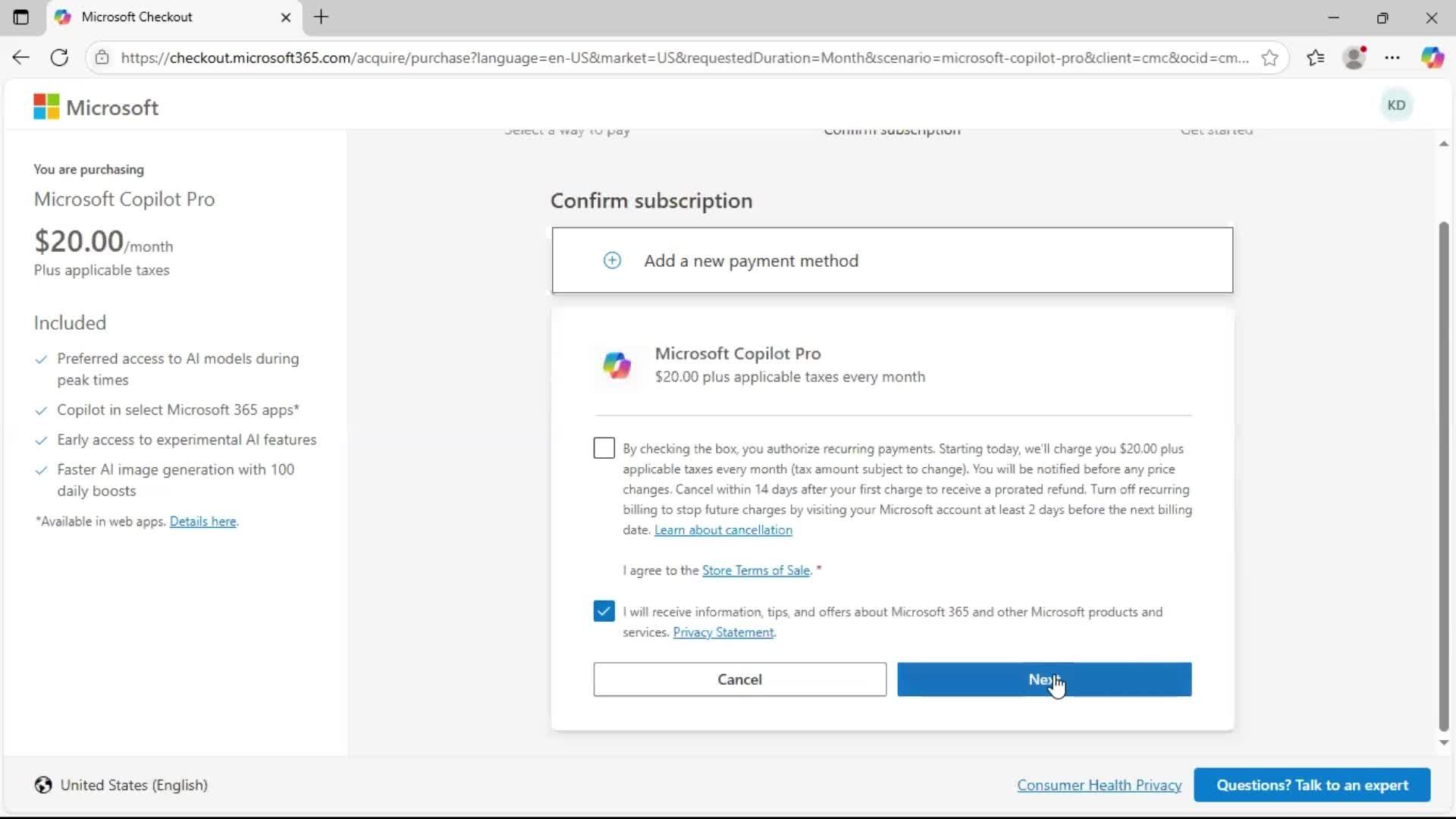This screenshot has height=819, width=1456.
Task: View site security lock information
Action: point(102,58)
